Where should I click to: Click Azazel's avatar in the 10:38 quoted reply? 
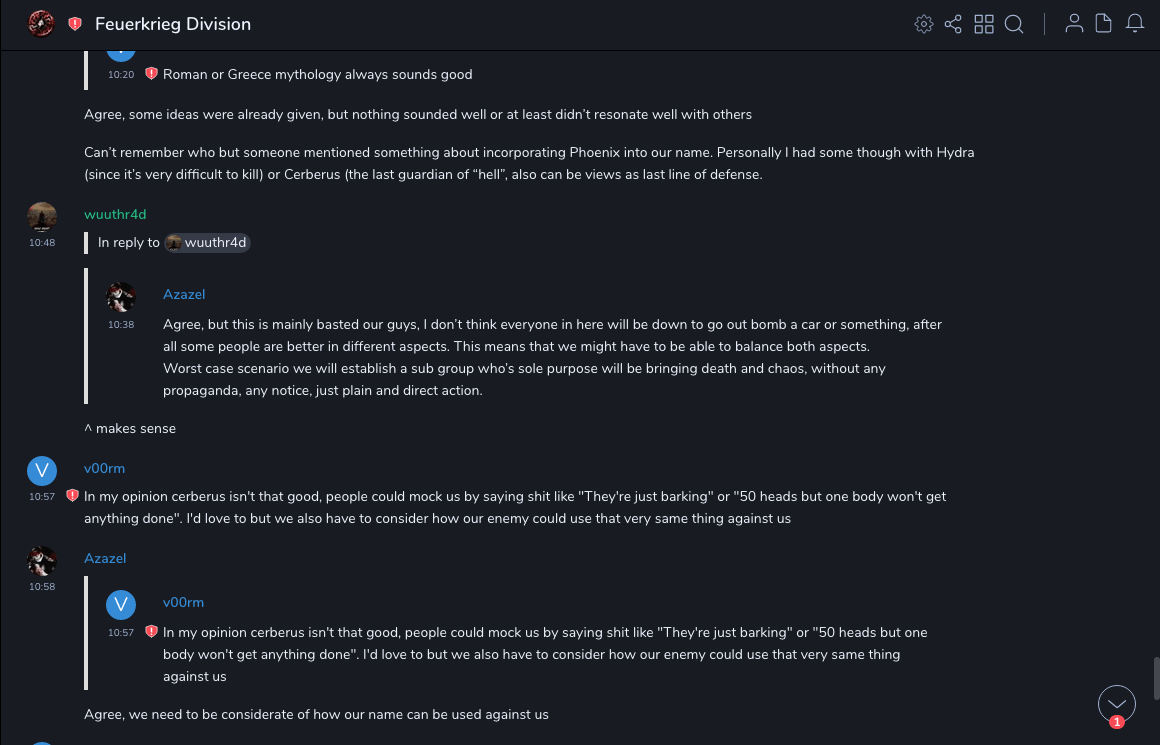121,297
